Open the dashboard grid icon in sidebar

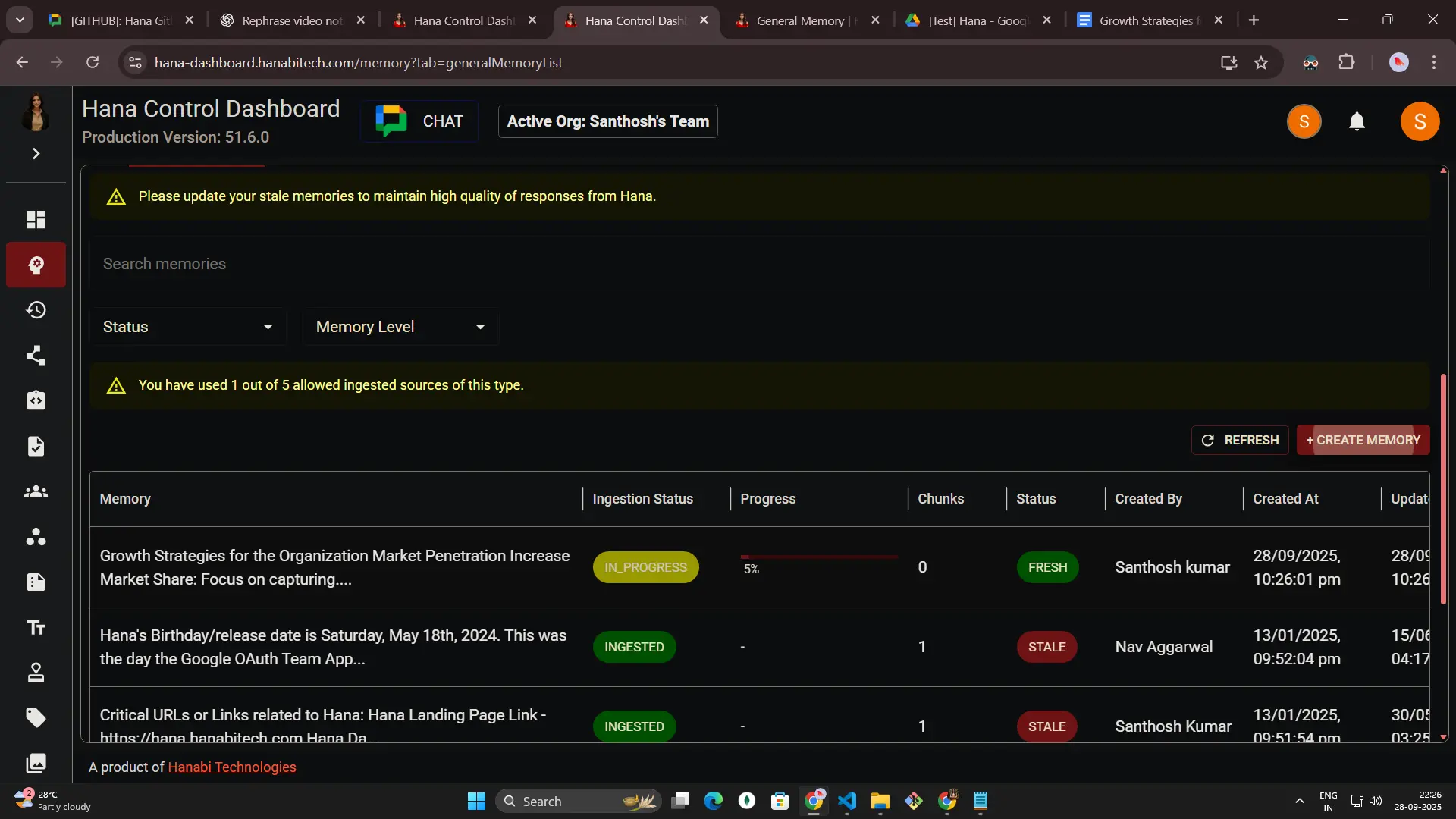point(36,220)
